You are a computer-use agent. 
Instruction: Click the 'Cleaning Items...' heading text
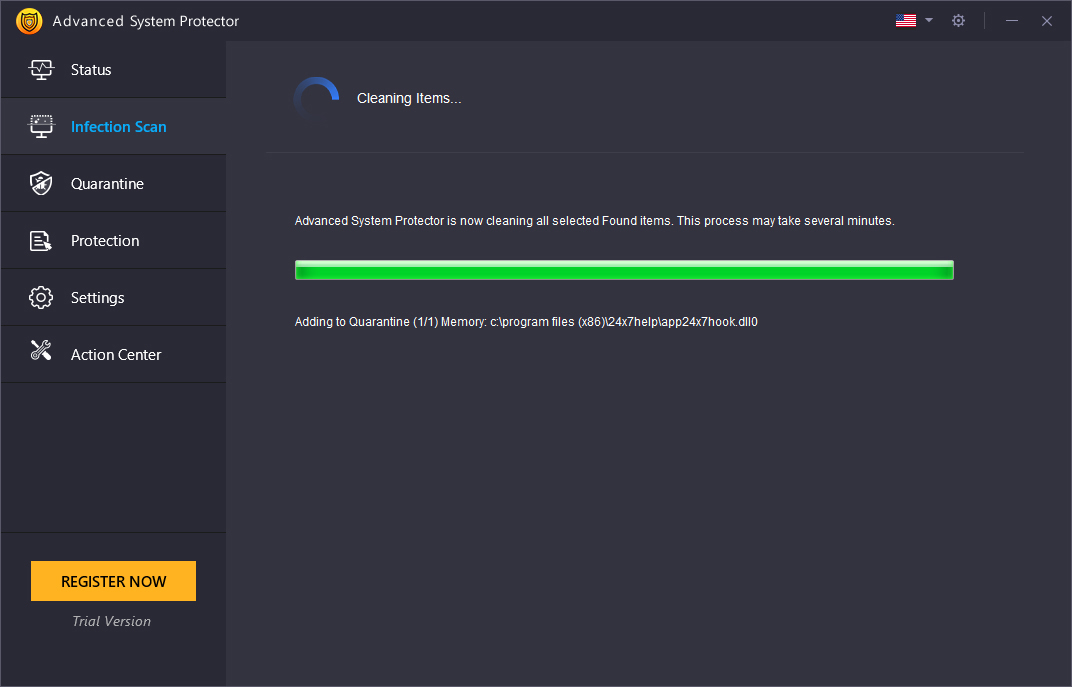(409, 98)
